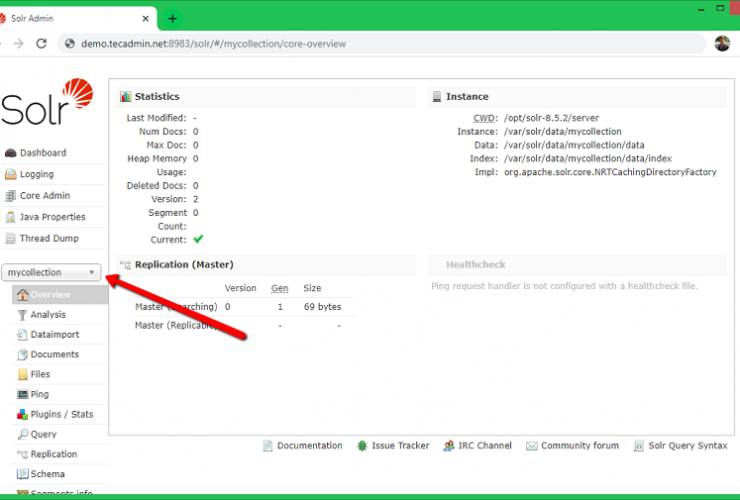Click the Query magnifier icon
The height and width of the screenshot is (500, 740).
pyautogui.click(x=22, y=435)
